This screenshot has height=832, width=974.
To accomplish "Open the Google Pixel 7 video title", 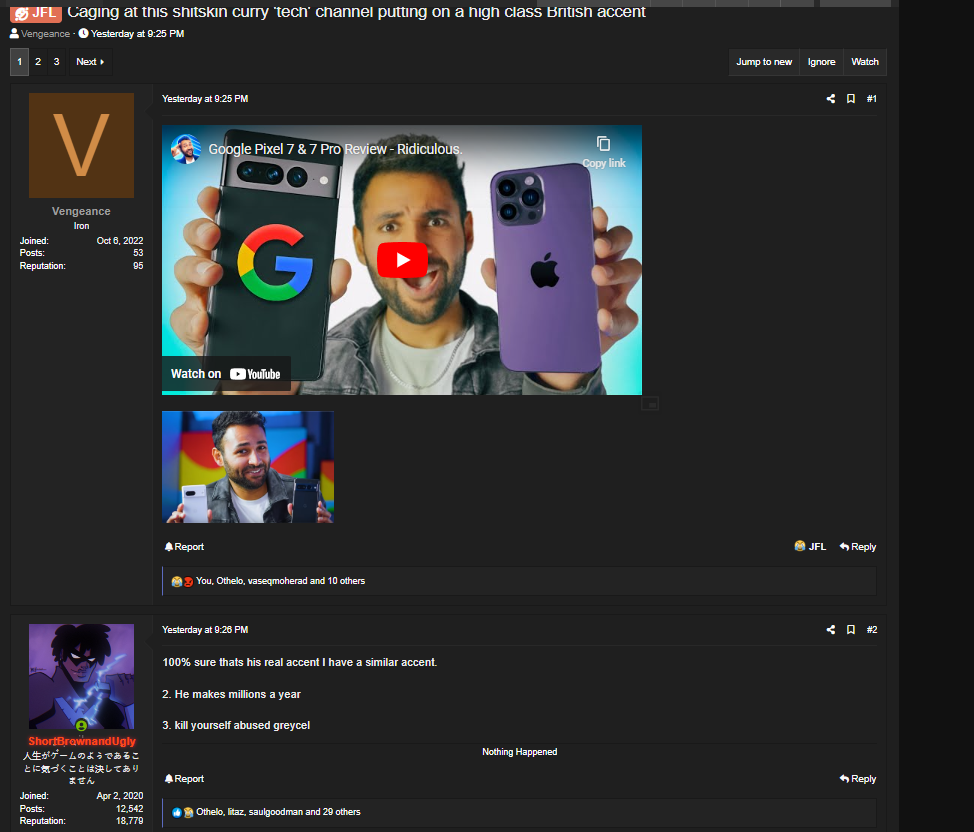I will point(335,149).
